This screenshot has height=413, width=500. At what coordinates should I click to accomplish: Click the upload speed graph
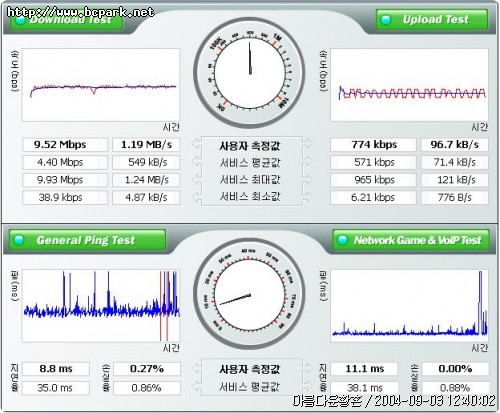tap(409, 85)
